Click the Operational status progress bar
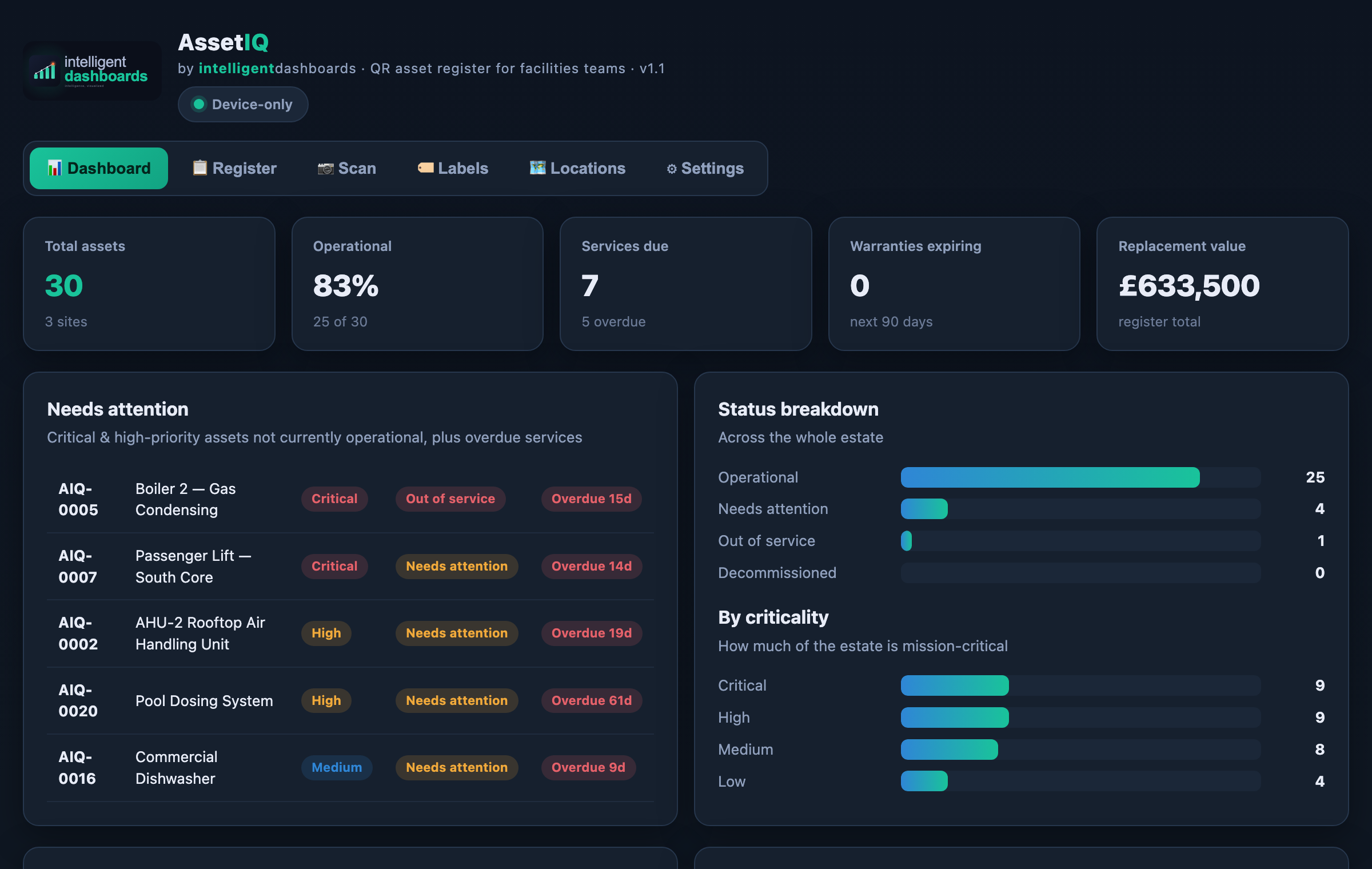Image resolution: width=1372 pixels, height=869 pixels. click(1080, 477)
